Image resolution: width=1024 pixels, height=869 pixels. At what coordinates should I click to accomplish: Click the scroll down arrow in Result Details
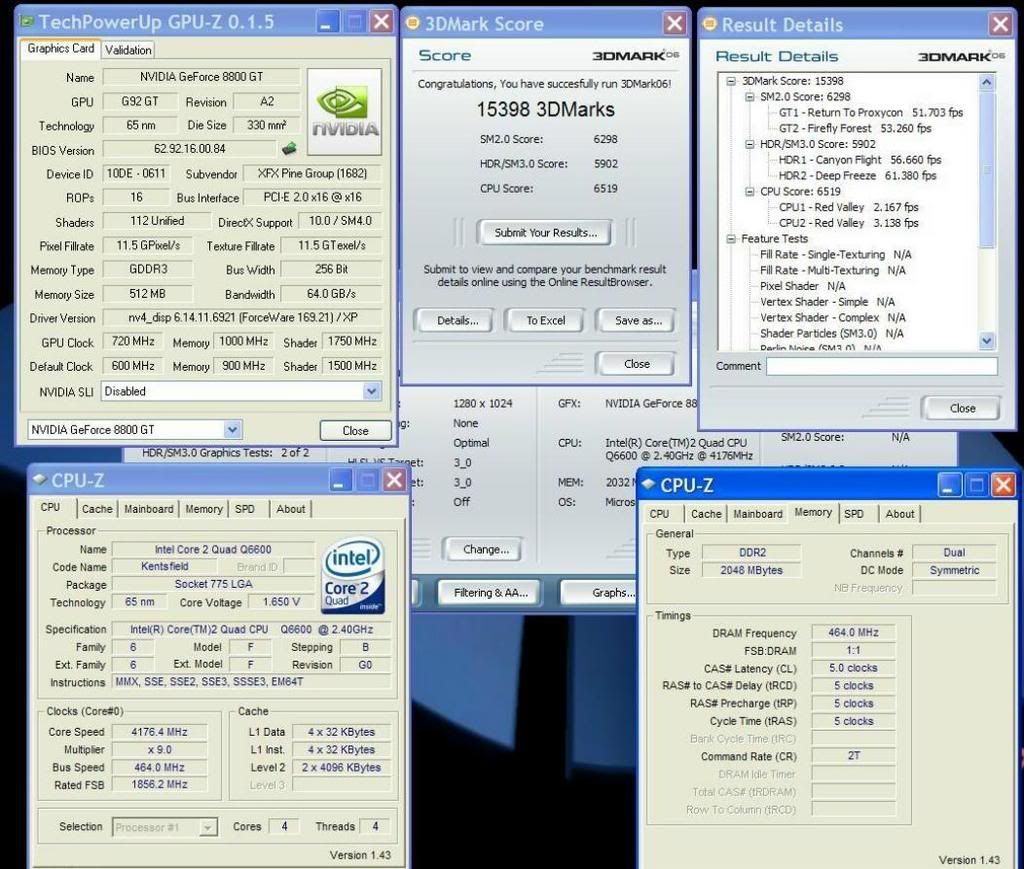[x=986, y=341]
